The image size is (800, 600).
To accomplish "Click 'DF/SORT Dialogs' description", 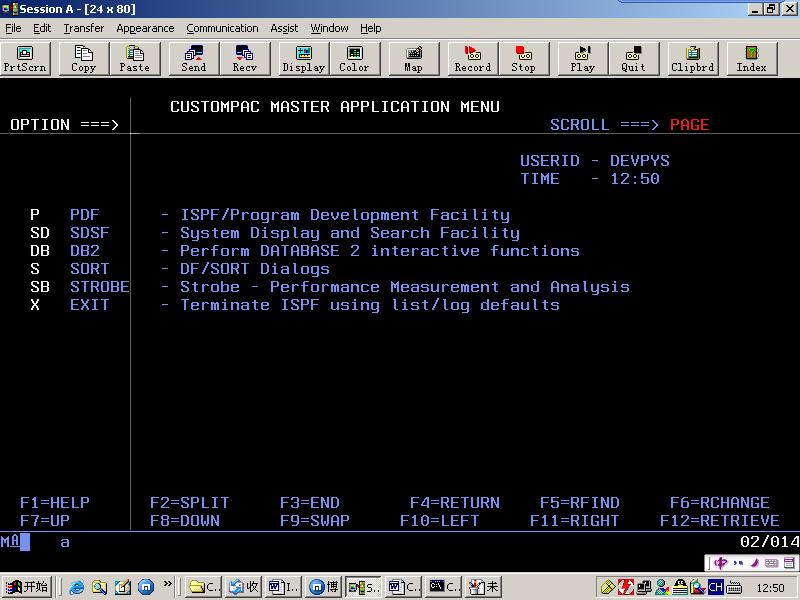I will [x=255, y=269].
